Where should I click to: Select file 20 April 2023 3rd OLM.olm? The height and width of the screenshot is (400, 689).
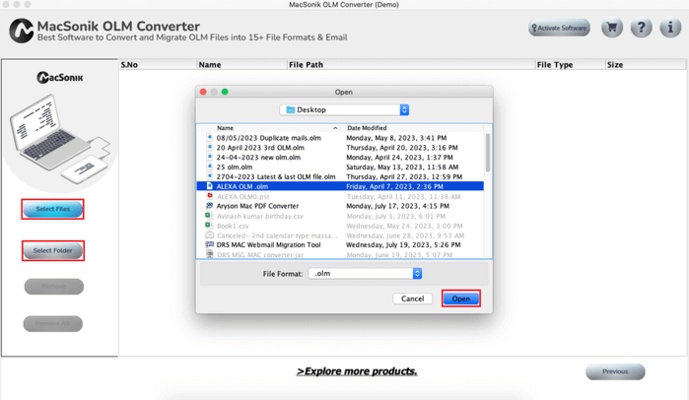click(x=260, y=147)
